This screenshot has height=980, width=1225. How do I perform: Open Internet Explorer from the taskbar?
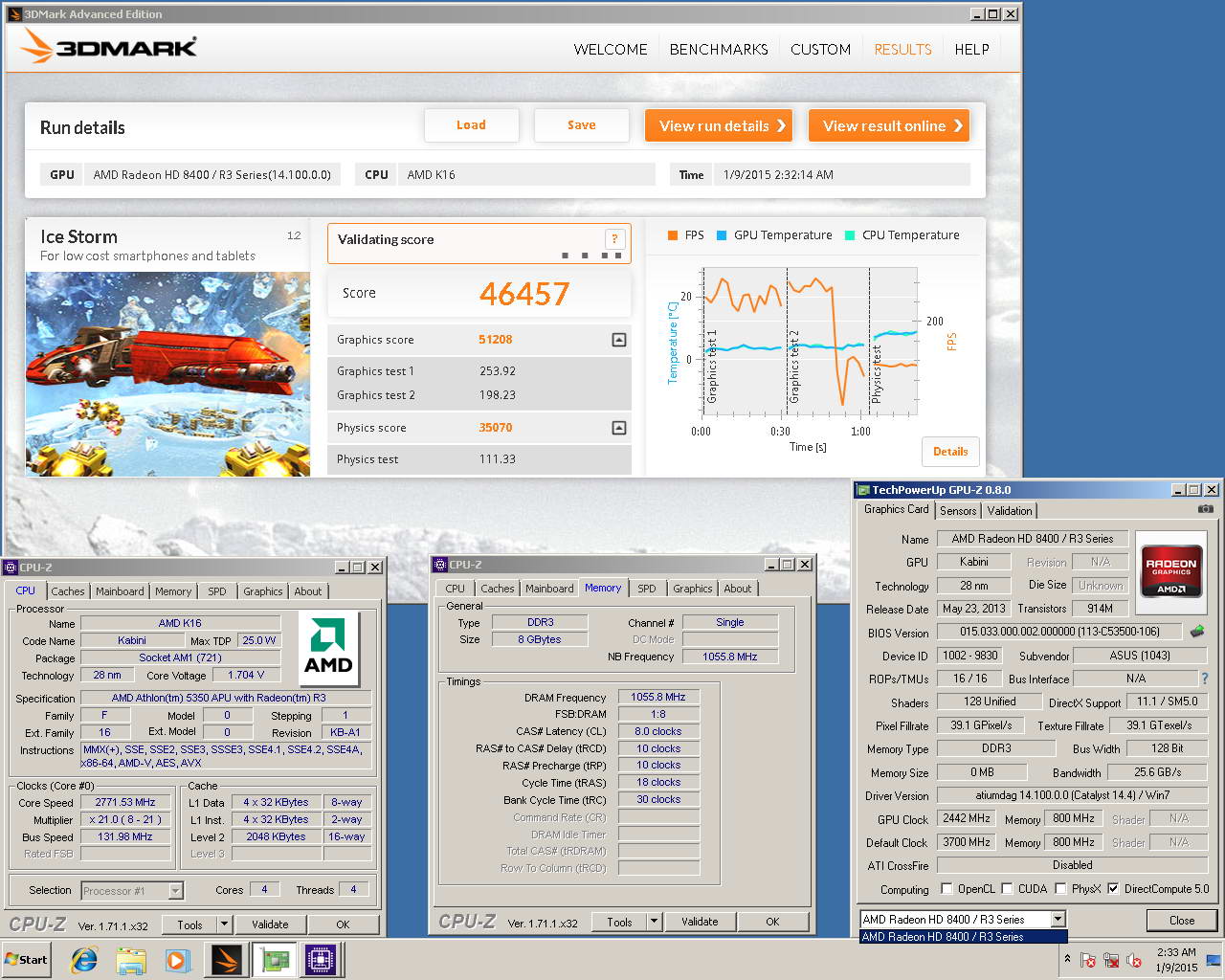coord(84,960)
